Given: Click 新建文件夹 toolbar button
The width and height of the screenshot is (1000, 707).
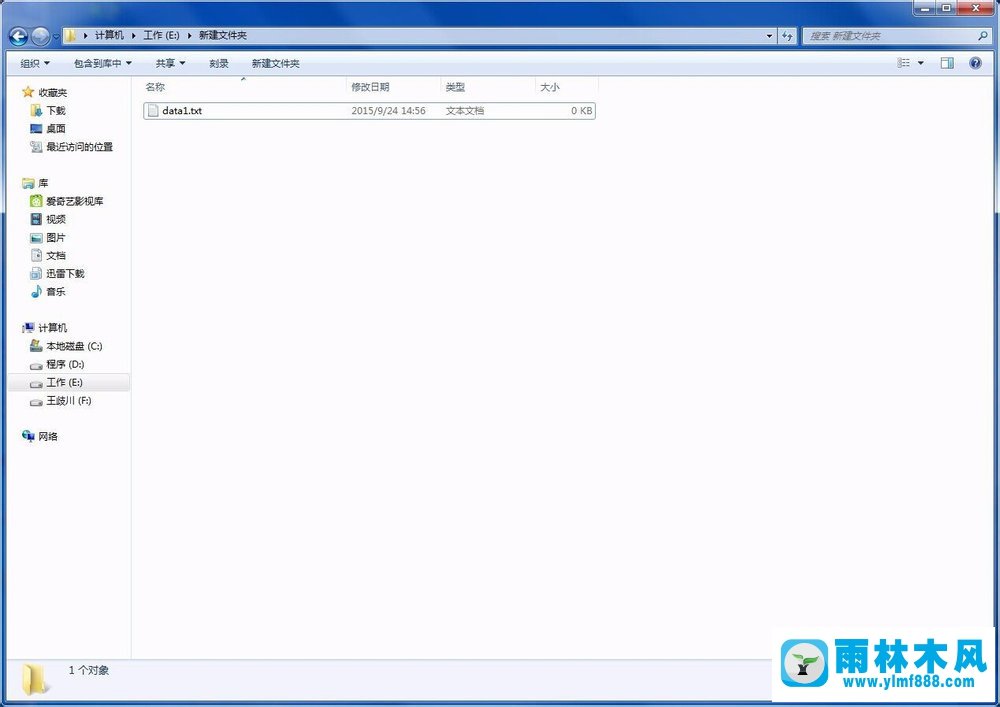Looking at the screenshot, I should pyautogui.click(x=276, y=63).
